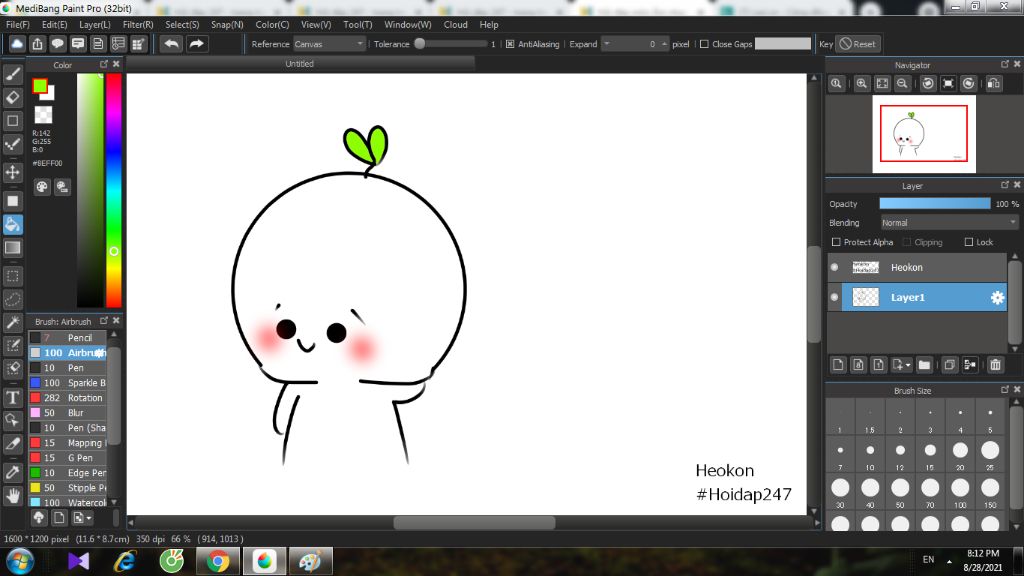Click the layer Opacity slider bar
The width and height of the screenshot is (1024, 576).
[x=935, y=204]
